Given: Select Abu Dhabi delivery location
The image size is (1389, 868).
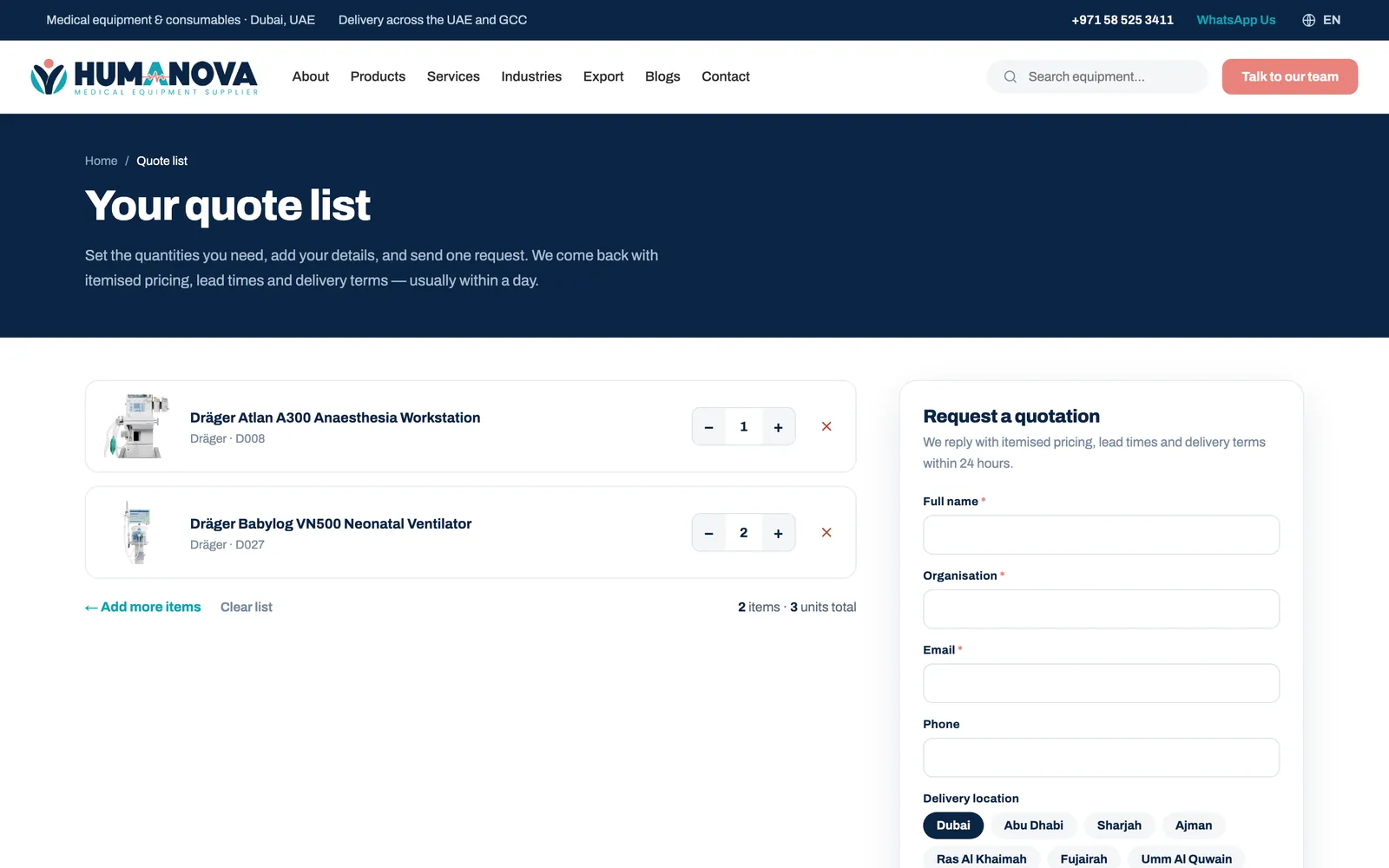Looking at the screenshot, I should [x=1033, y=825].
